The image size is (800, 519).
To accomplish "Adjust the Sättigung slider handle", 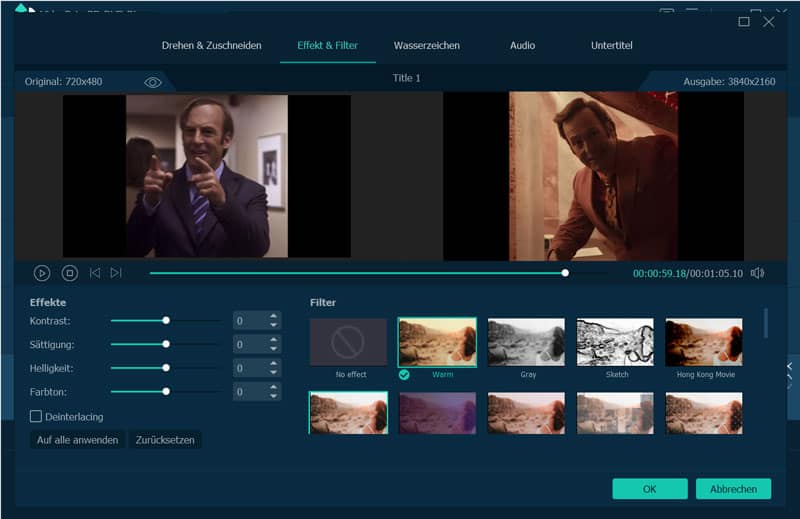I will [x=166, y=344].
